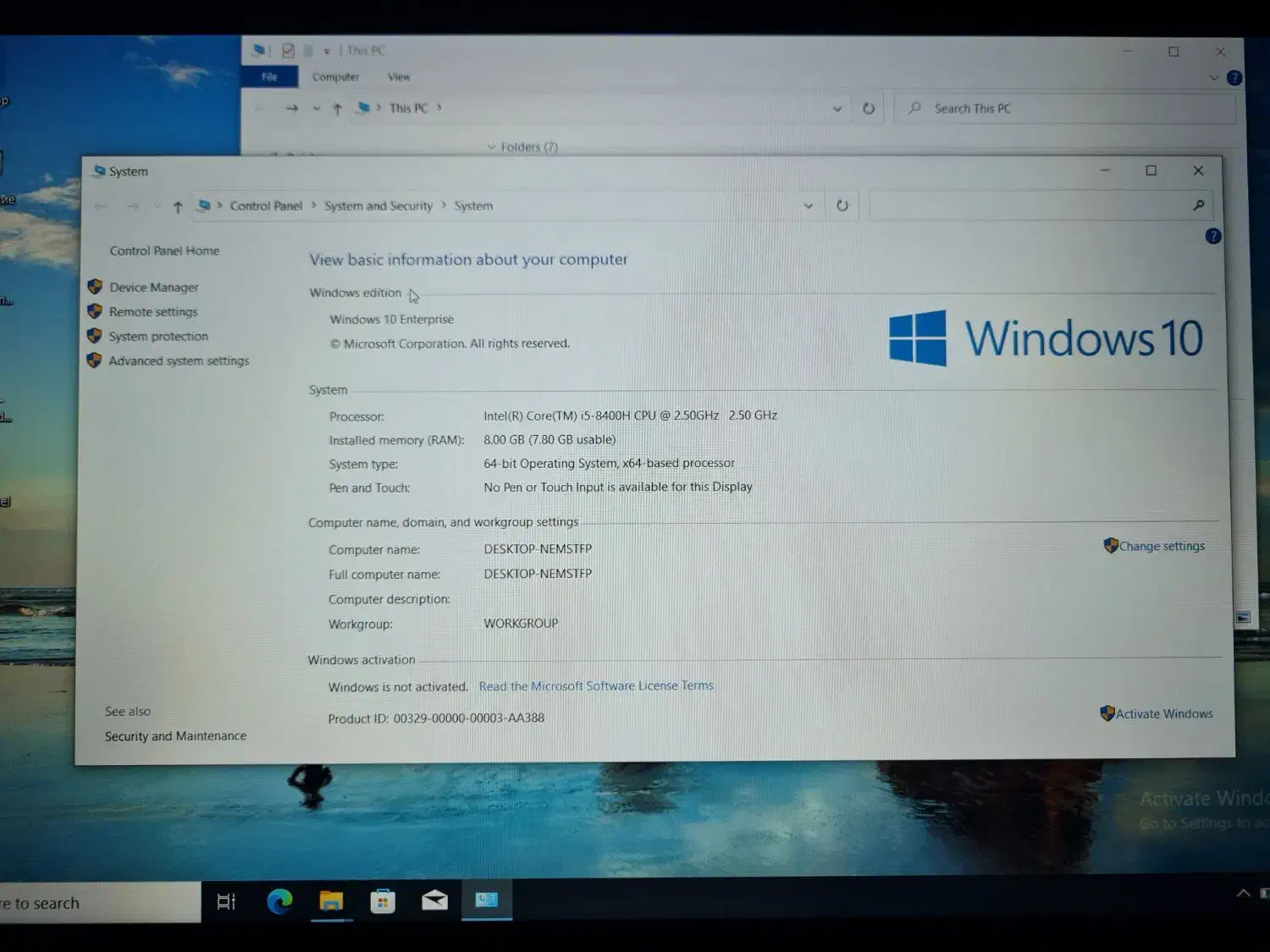Click the Activate Windows link

(x=1164, y=714)
